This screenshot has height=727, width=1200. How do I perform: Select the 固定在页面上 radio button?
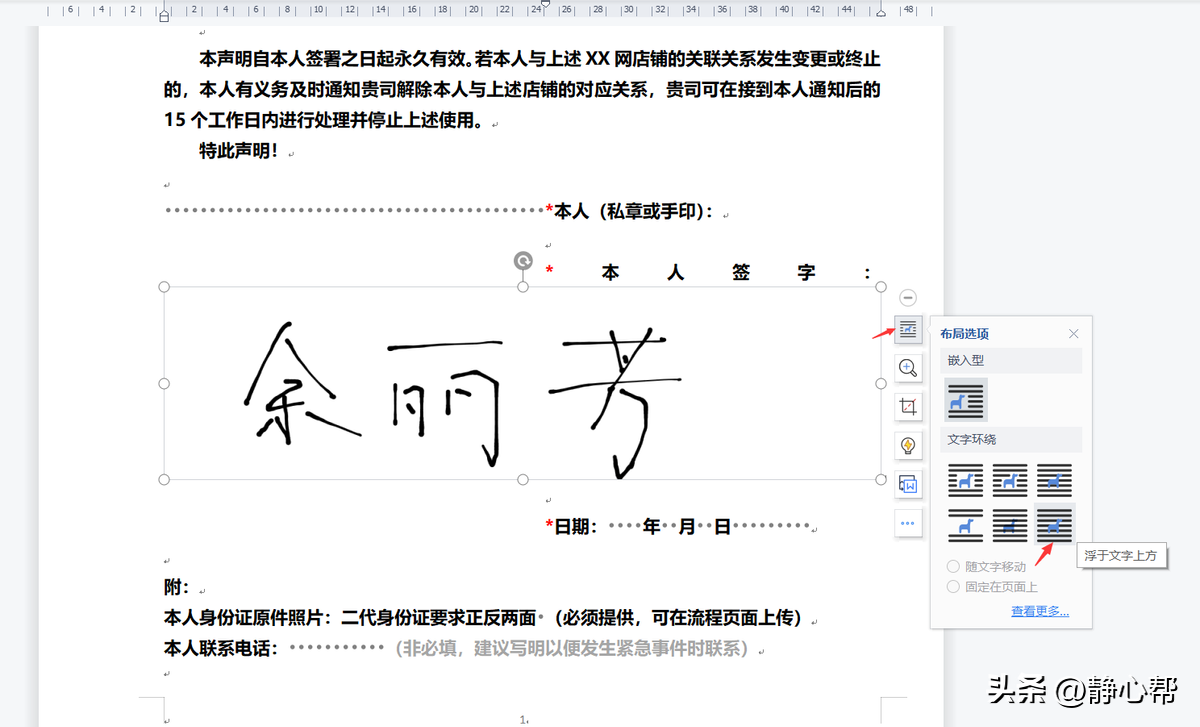coord(951,586)
